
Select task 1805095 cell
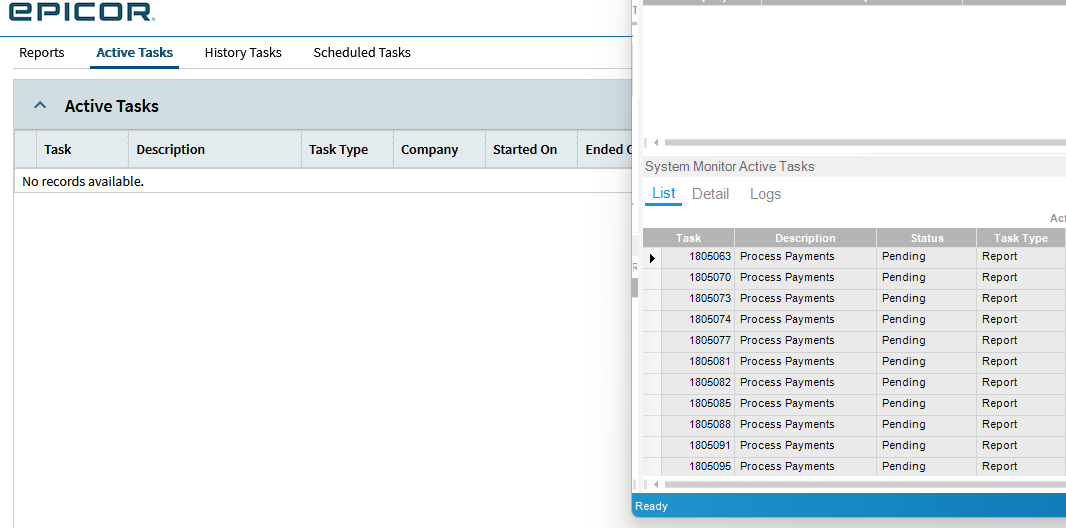(698, 467)
